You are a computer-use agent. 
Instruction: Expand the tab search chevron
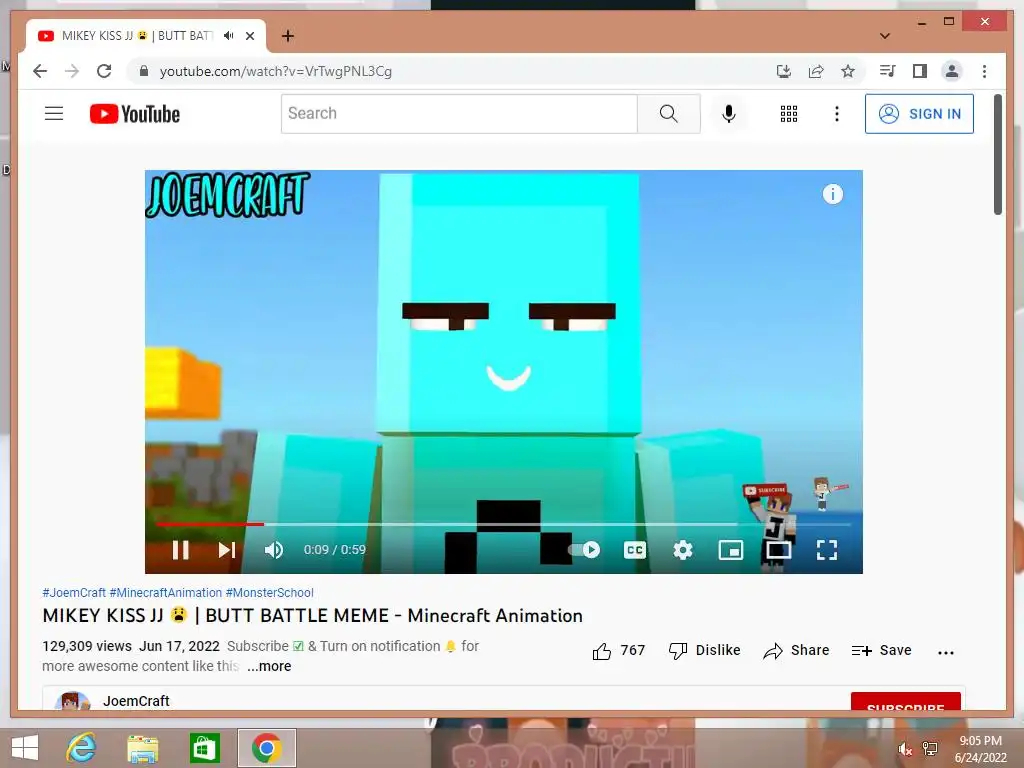pos(885,36)
